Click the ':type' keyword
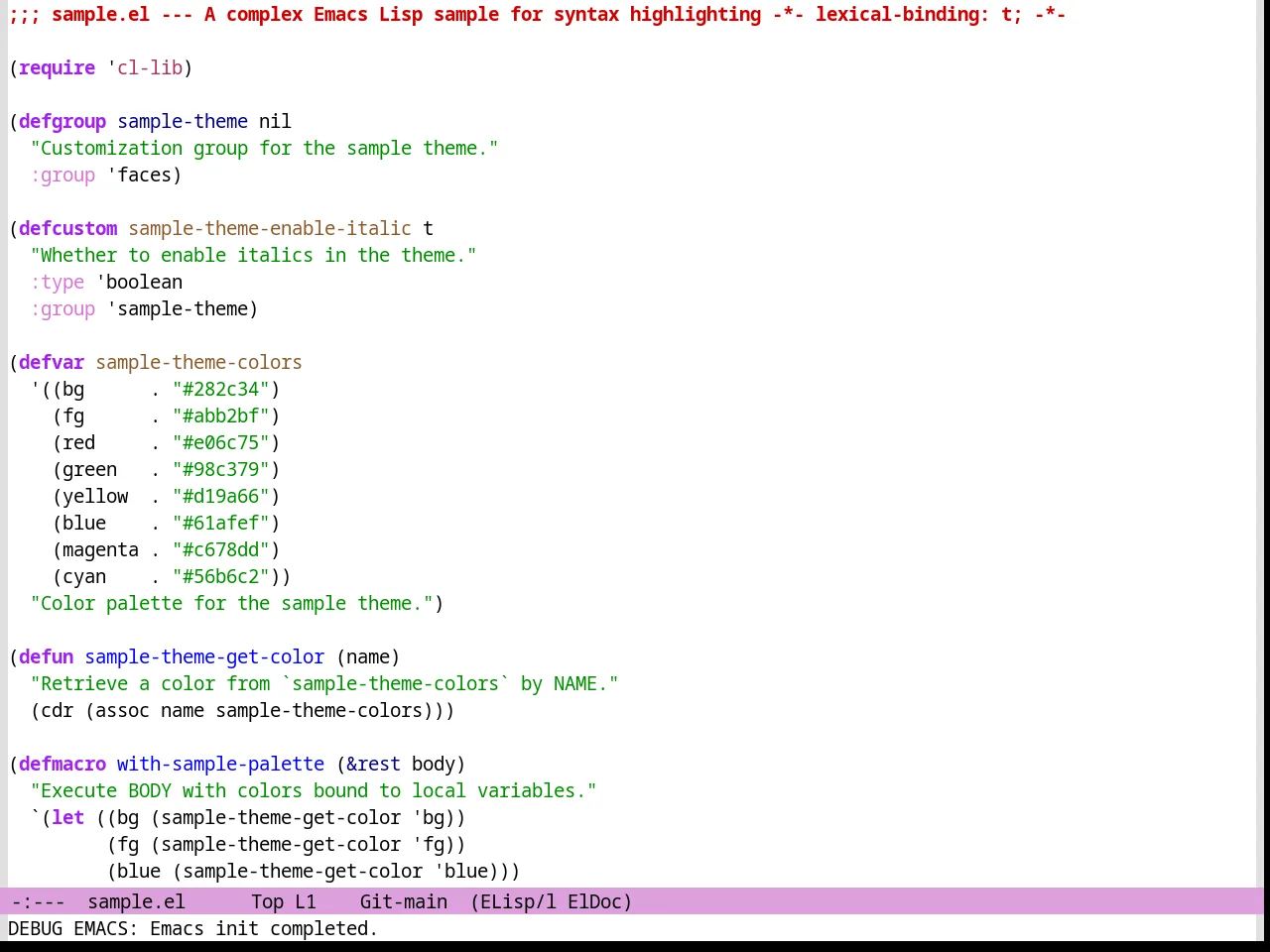Viewport: 1270px width, 952px height. coord(57,282)
